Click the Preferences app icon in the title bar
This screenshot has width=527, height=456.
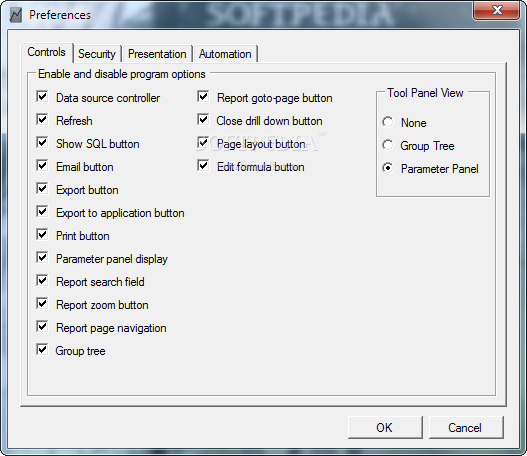[x=15, y=15]
